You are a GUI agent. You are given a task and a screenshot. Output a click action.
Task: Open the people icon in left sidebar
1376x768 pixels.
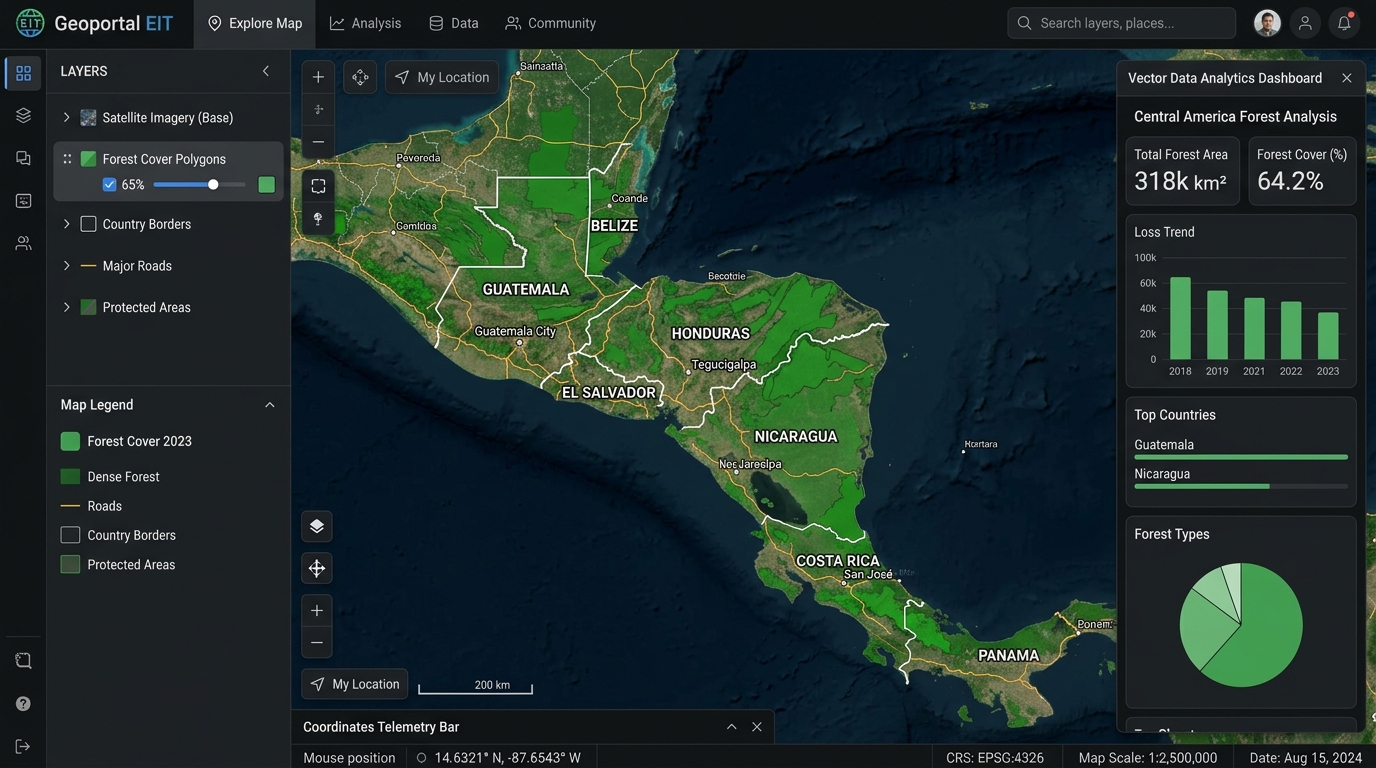click(23, 243)
